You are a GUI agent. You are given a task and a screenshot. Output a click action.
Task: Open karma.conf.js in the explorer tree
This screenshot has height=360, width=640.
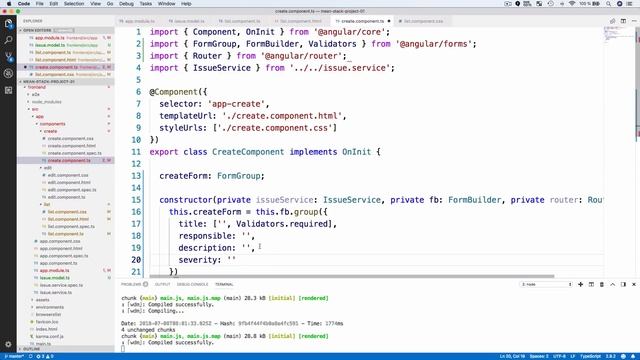point(49,336)
